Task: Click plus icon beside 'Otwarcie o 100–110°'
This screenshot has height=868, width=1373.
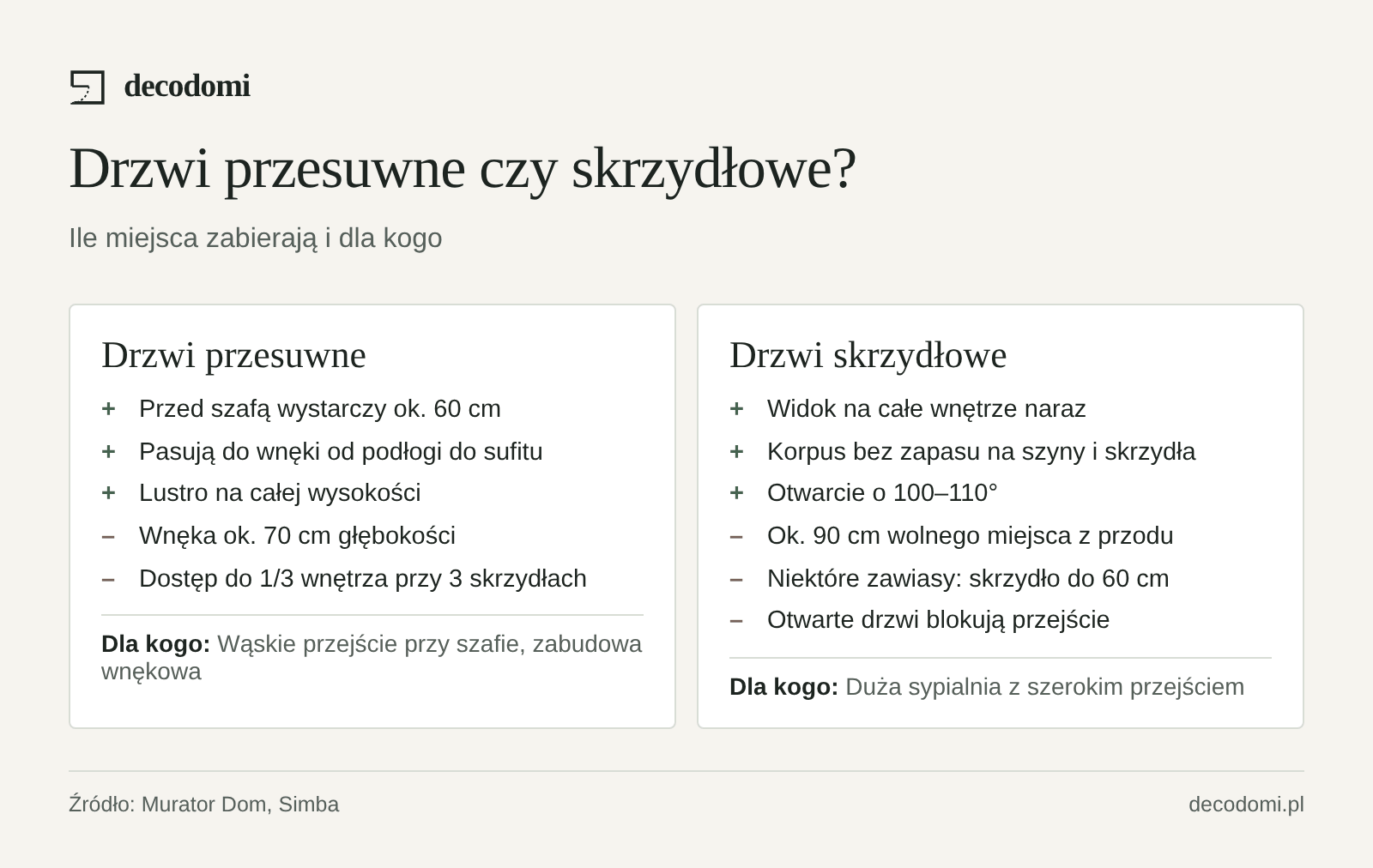Action: click(736, 492)
